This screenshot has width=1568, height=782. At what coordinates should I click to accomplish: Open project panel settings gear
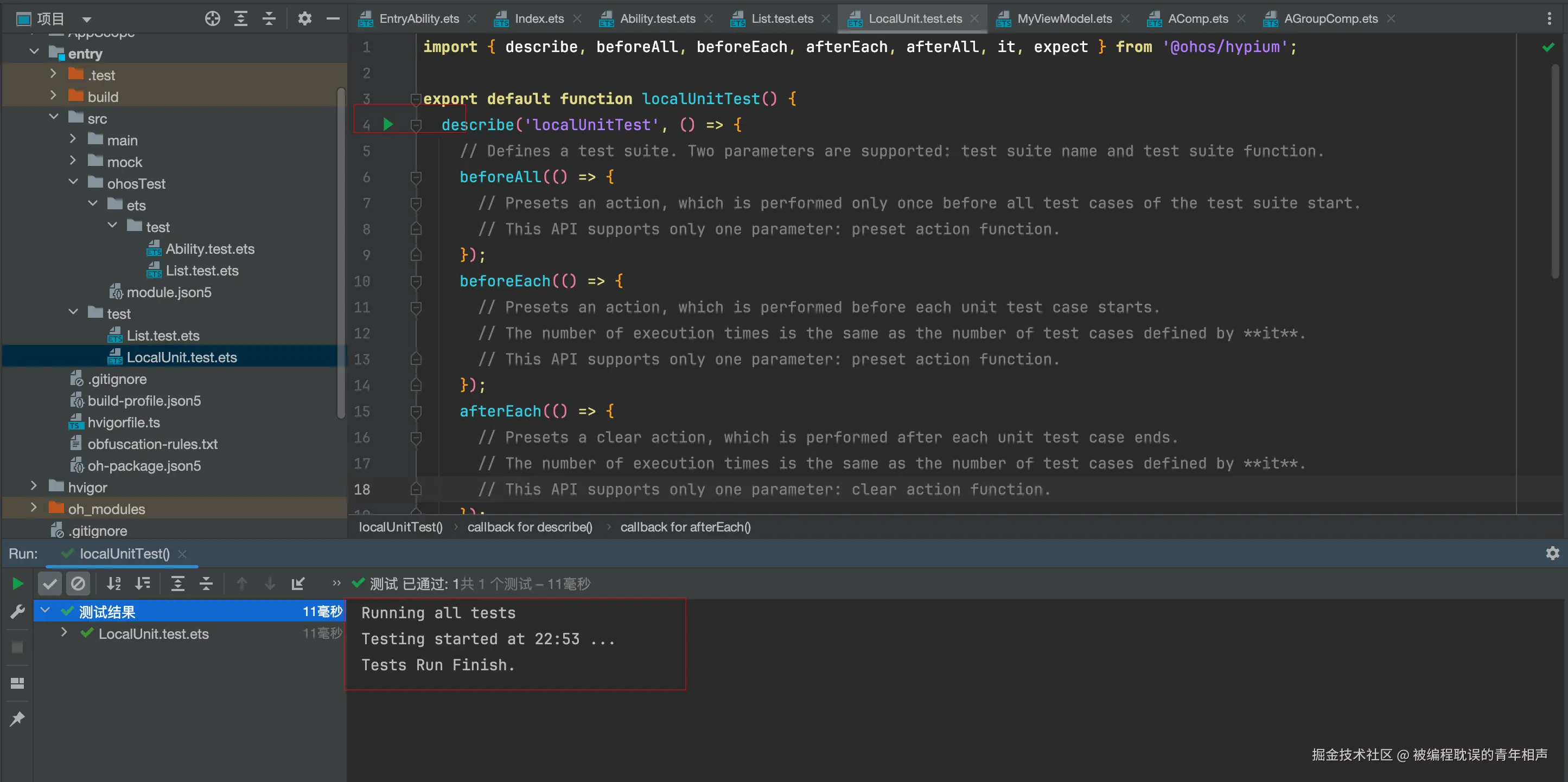(304, 19)
